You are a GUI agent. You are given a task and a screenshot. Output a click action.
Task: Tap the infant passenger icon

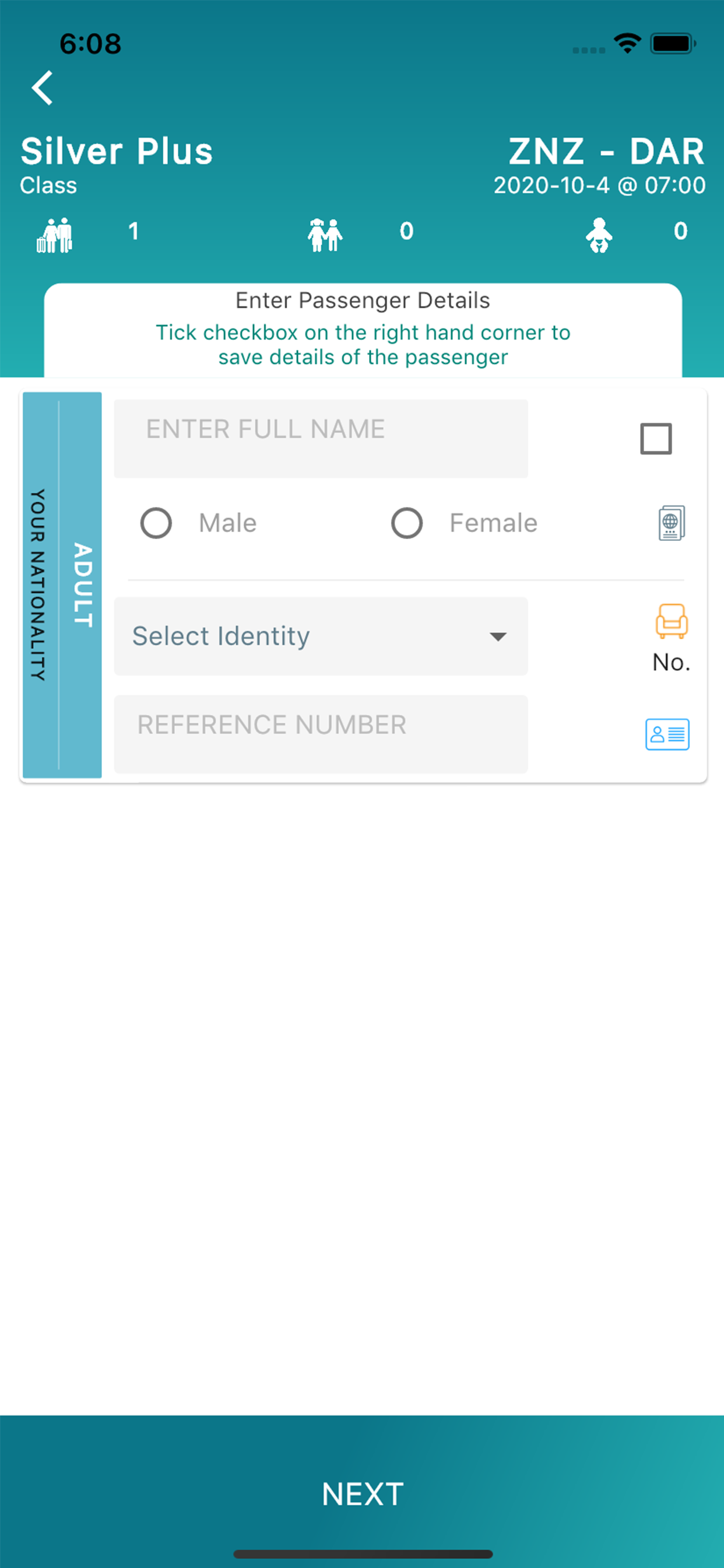pos(599,235)
